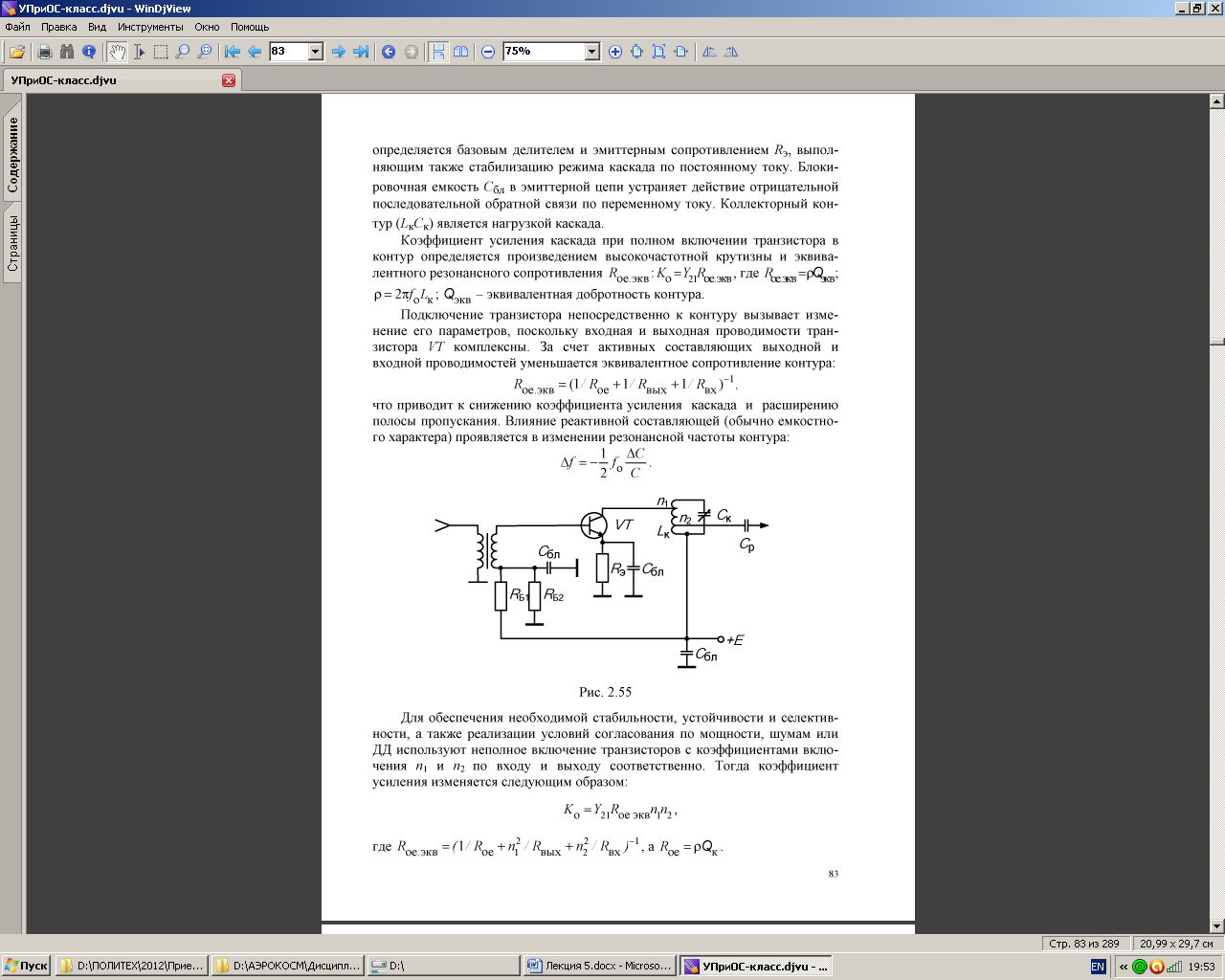Click the green round tray icon
Screen dimensions: 1225x980
coord(1140,967)
